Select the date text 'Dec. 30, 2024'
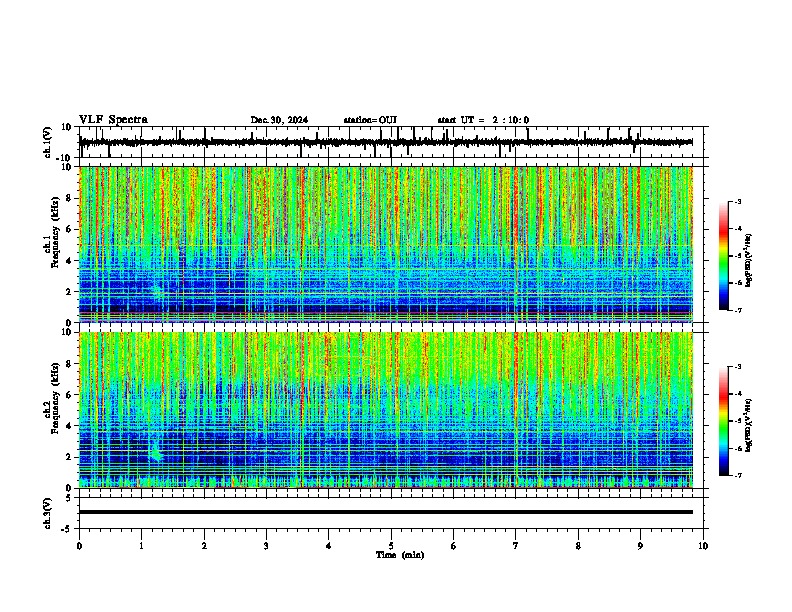The image size is (792, 612). (279, 120)
